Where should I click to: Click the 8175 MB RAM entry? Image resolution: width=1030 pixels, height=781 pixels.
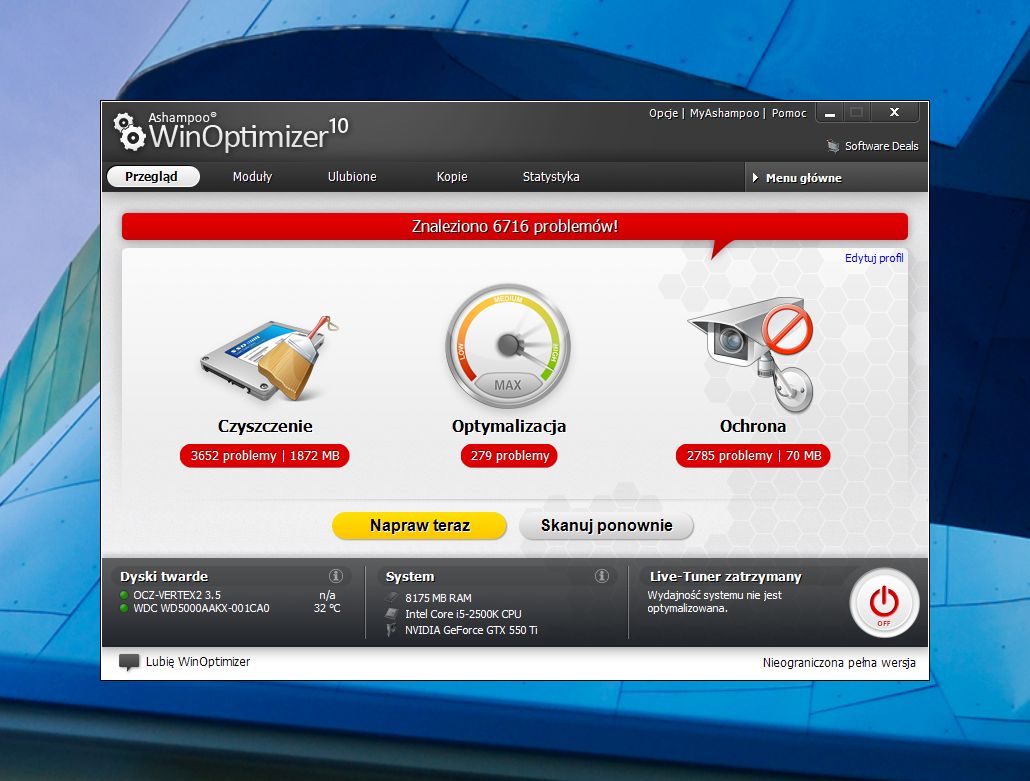(x=438, y=598)
